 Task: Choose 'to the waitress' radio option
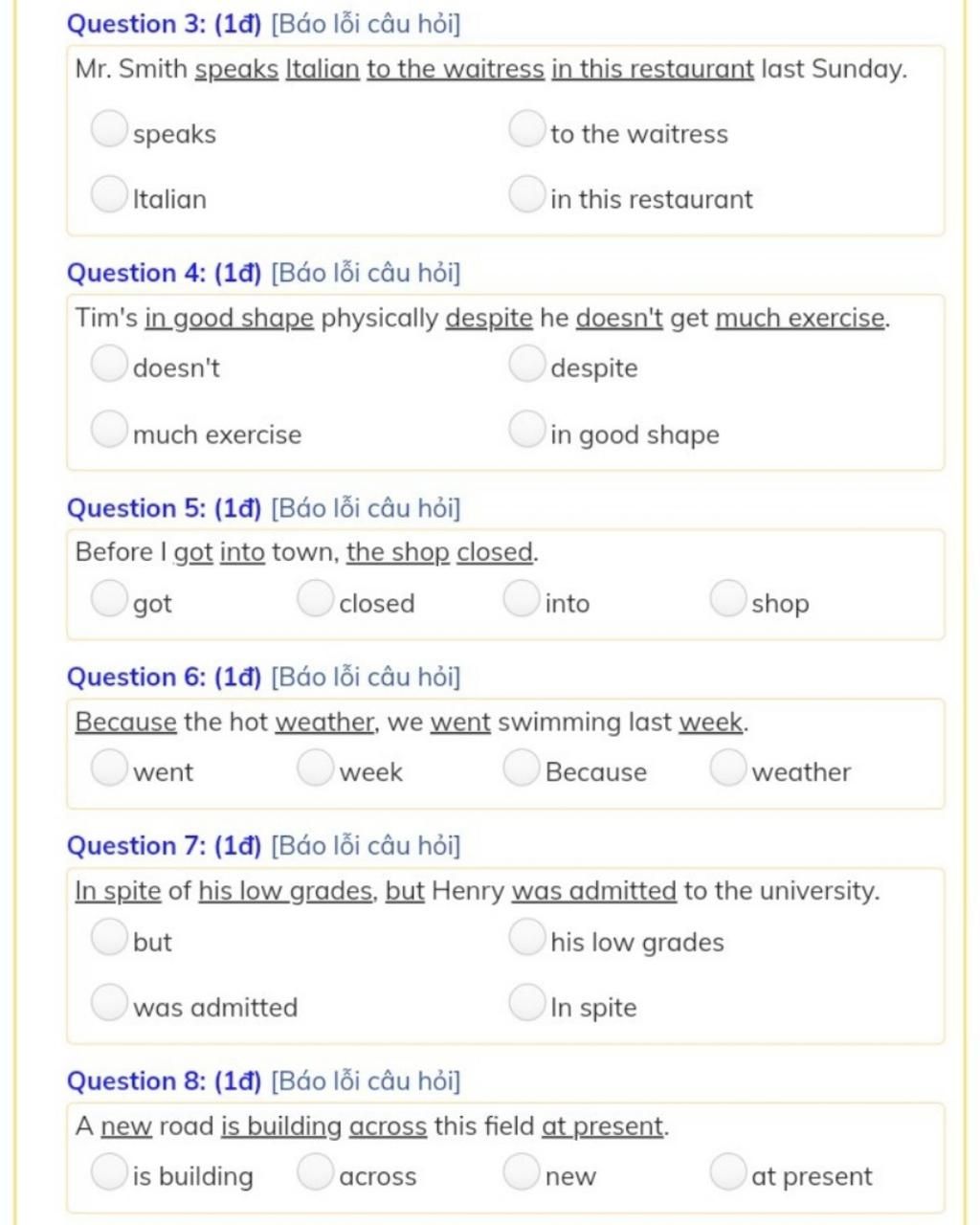pos(526,128)
